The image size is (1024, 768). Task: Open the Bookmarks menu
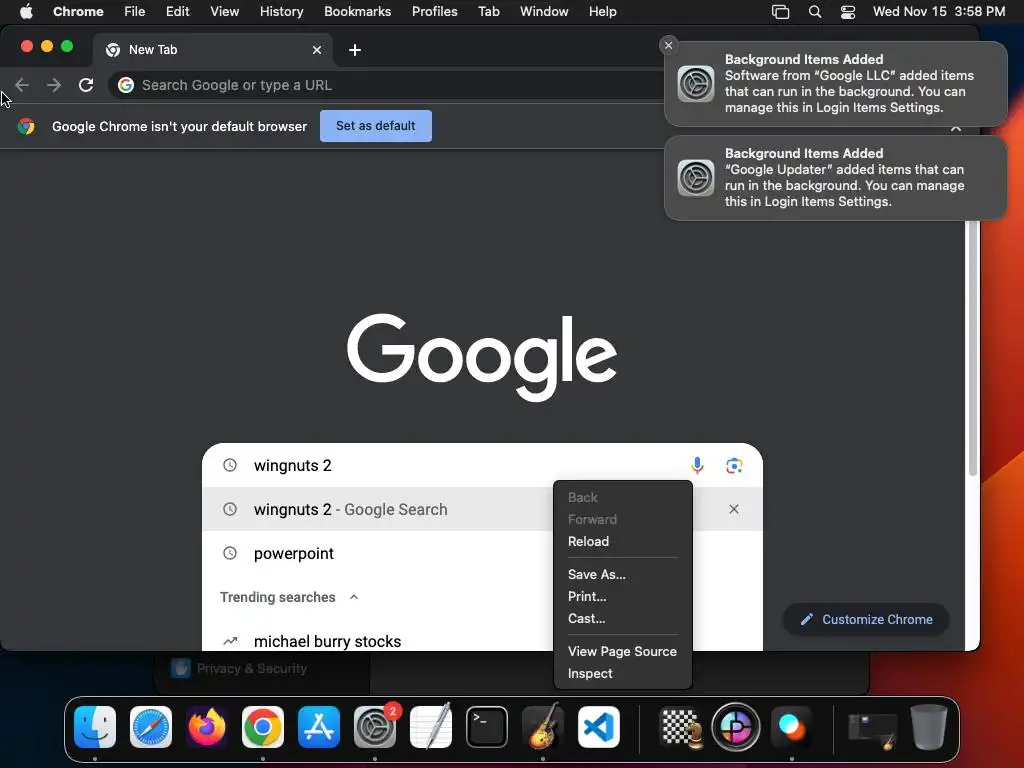(x=357, y=11)
